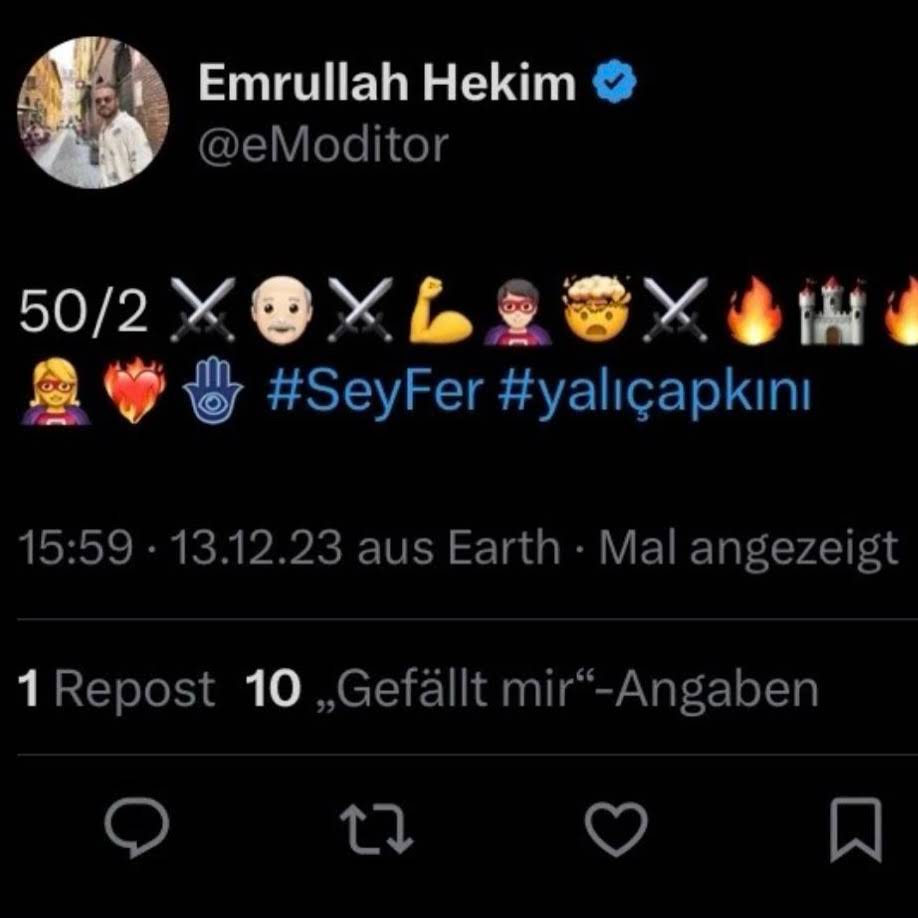
Task: Open the @eModitor handle
Action: click(323, 146)
